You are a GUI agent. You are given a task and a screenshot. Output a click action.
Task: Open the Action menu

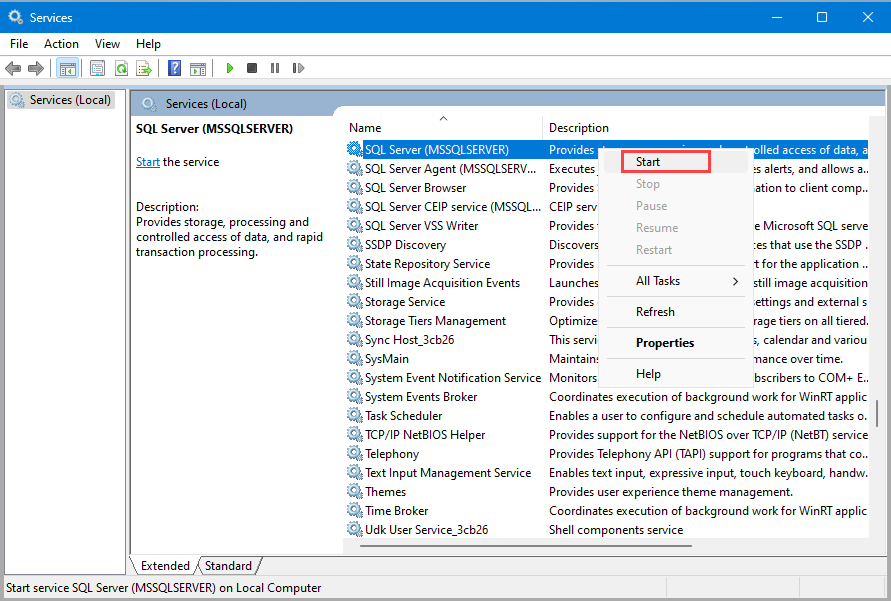tap(61, 44)
